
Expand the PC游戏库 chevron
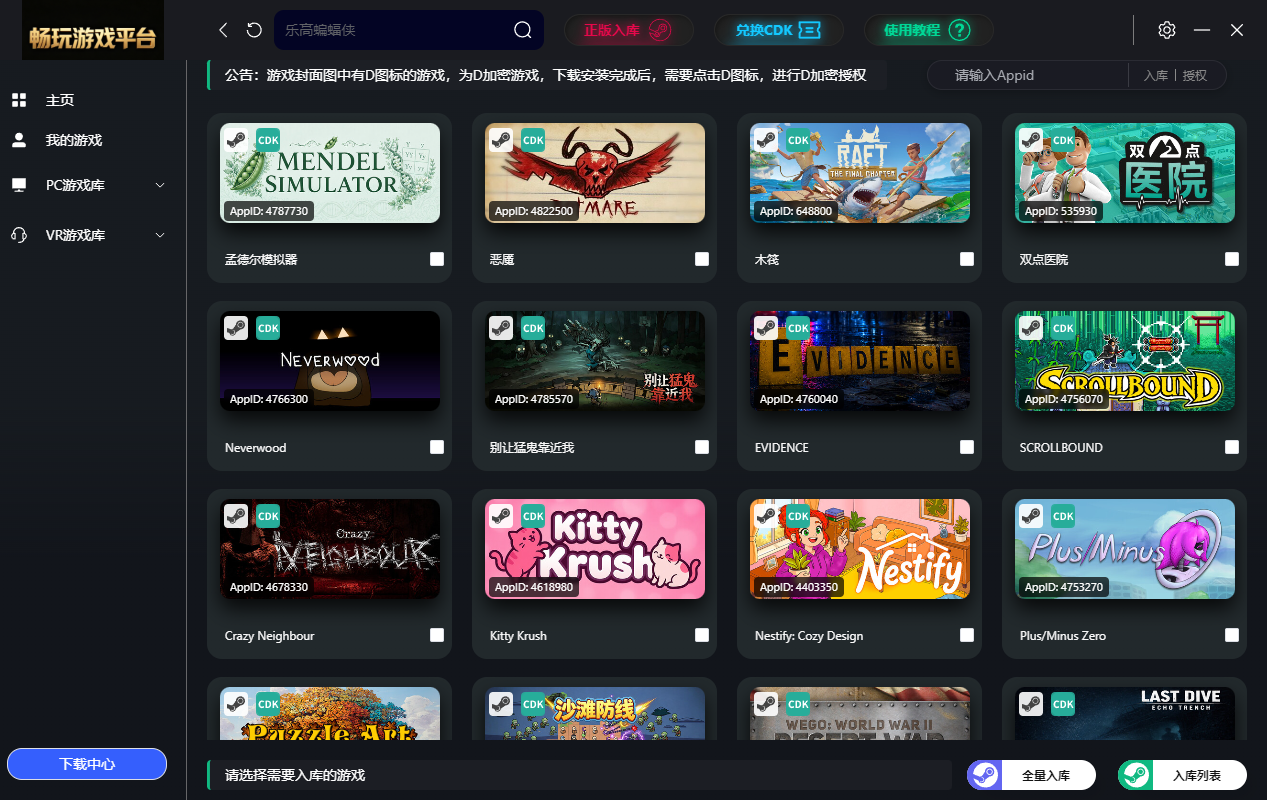tap(160, 185)
